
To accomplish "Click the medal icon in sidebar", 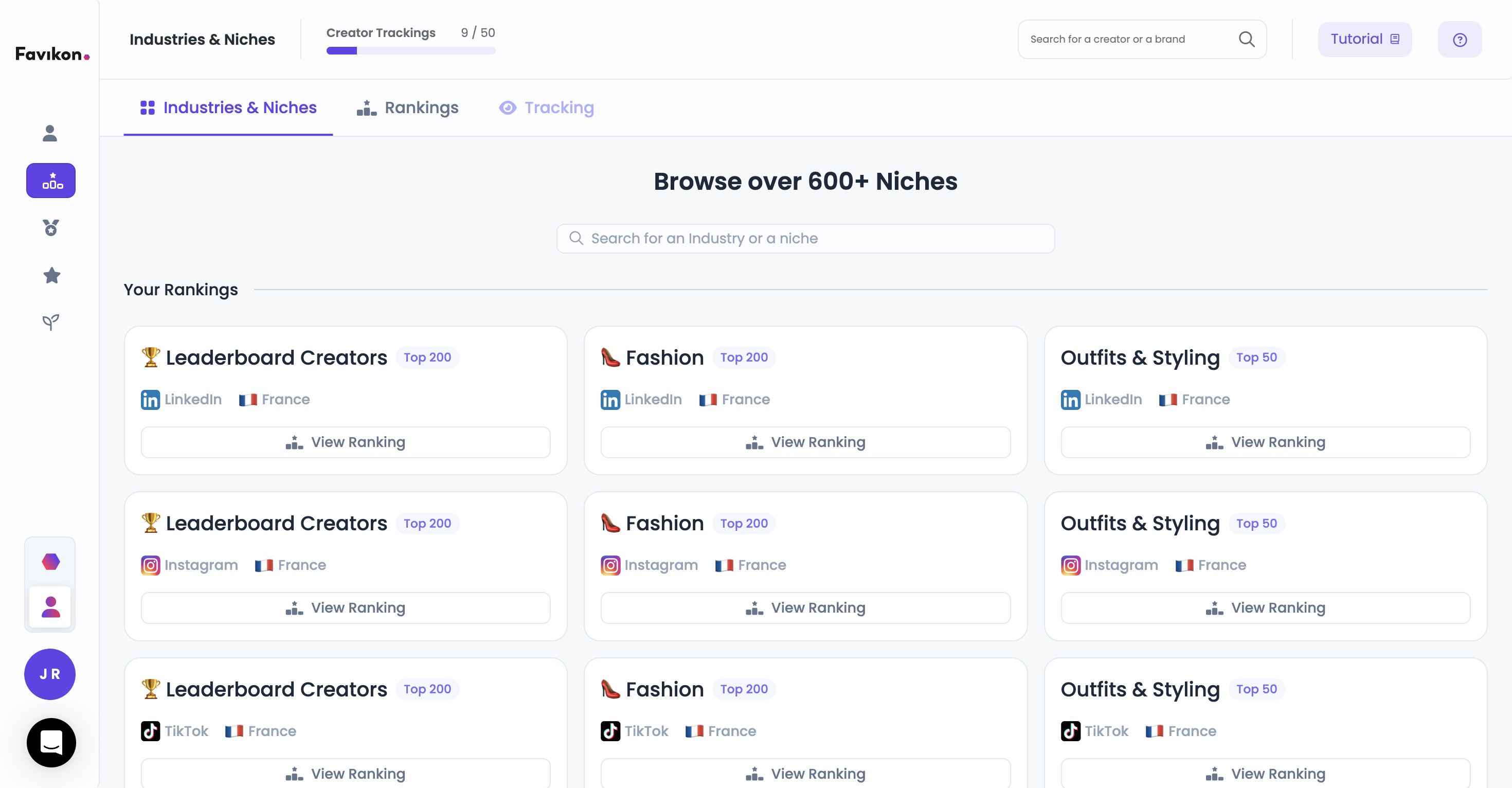I will pos(51,228).
